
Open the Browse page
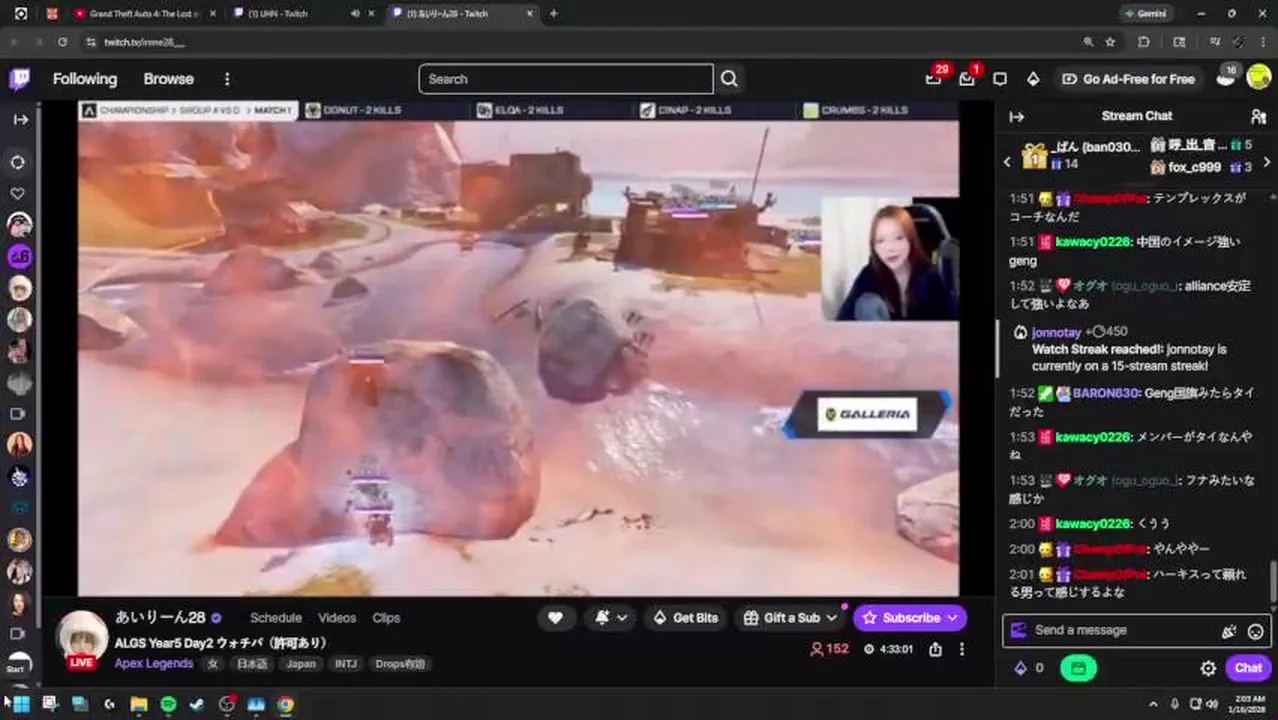168,79
